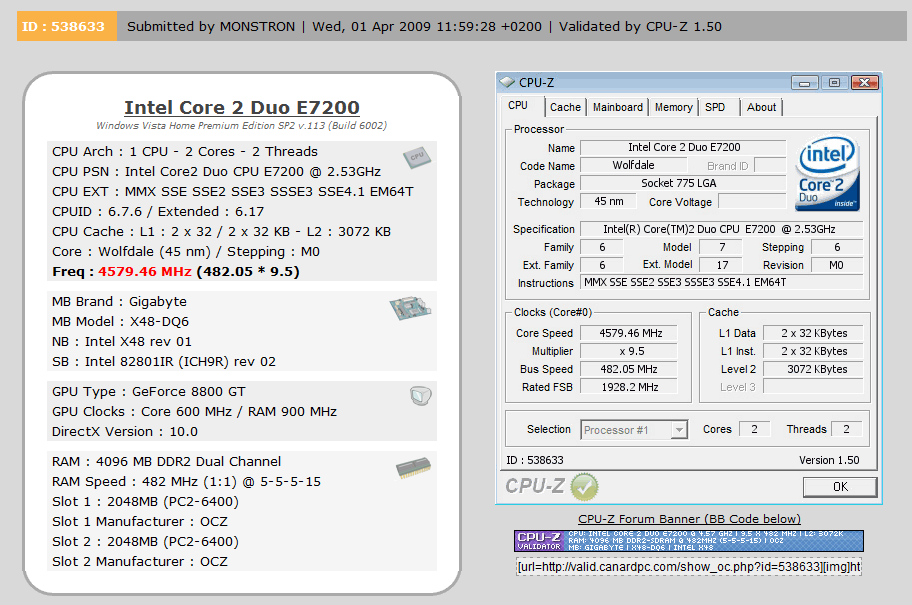The height and width of the screenshot is (605, 912).
Task: Click the MB Model : X48-DQ6 line
Action: [120, 322]
